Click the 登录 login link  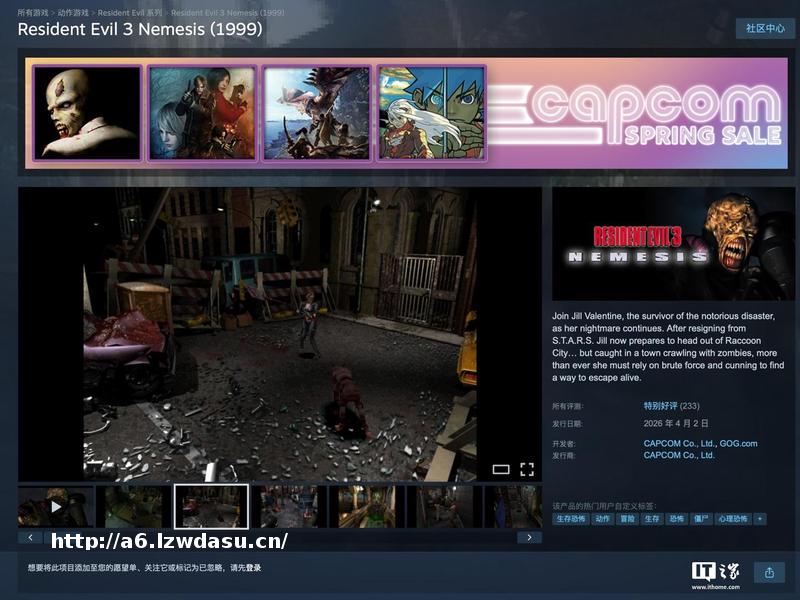tap(253, 568)
